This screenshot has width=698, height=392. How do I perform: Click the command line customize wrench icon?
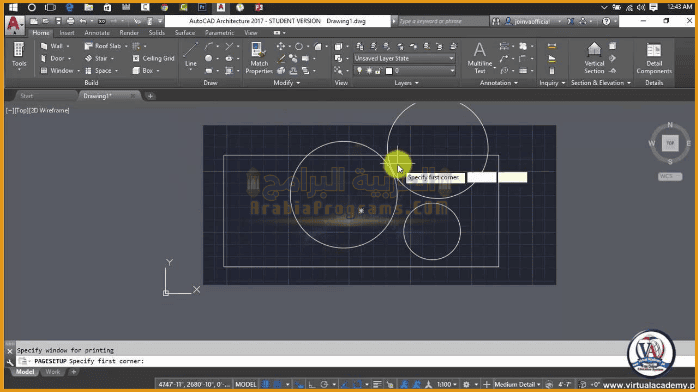pos(10,362)
